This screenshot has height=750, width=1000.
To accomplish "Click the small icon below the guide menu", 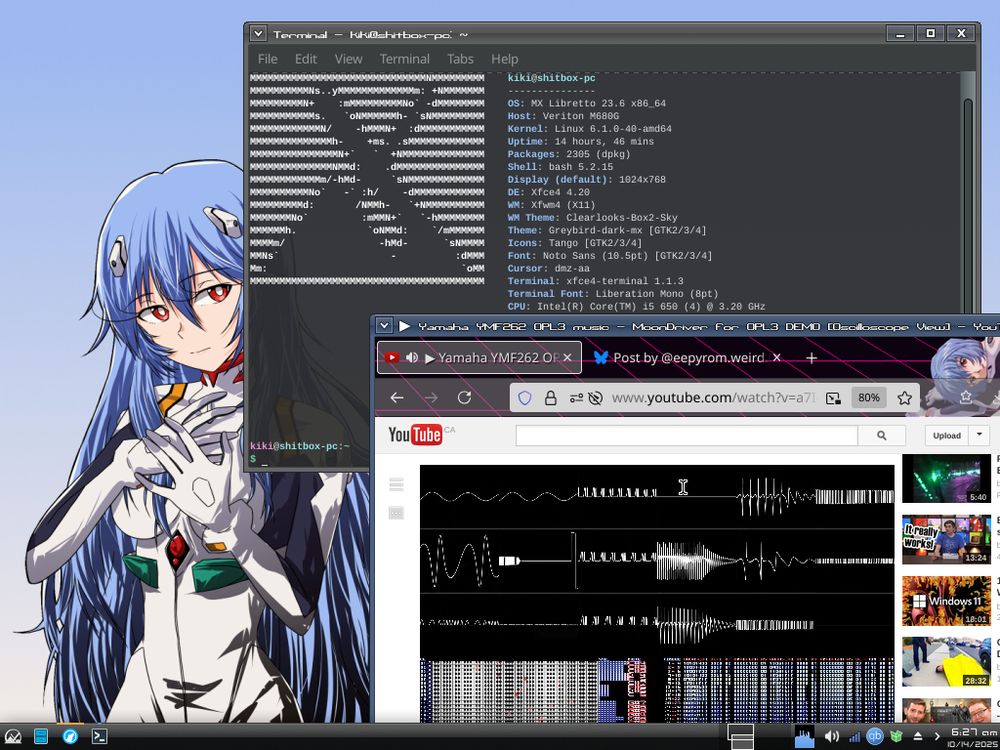I will tap(396, 513).
